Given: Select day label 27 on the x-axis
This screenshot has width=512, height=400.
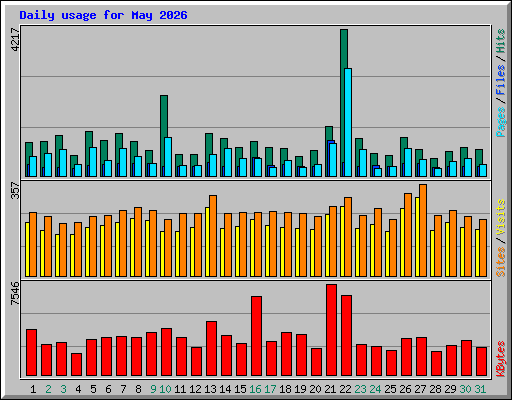Looking at the screenshot, I should click(420, 389).
